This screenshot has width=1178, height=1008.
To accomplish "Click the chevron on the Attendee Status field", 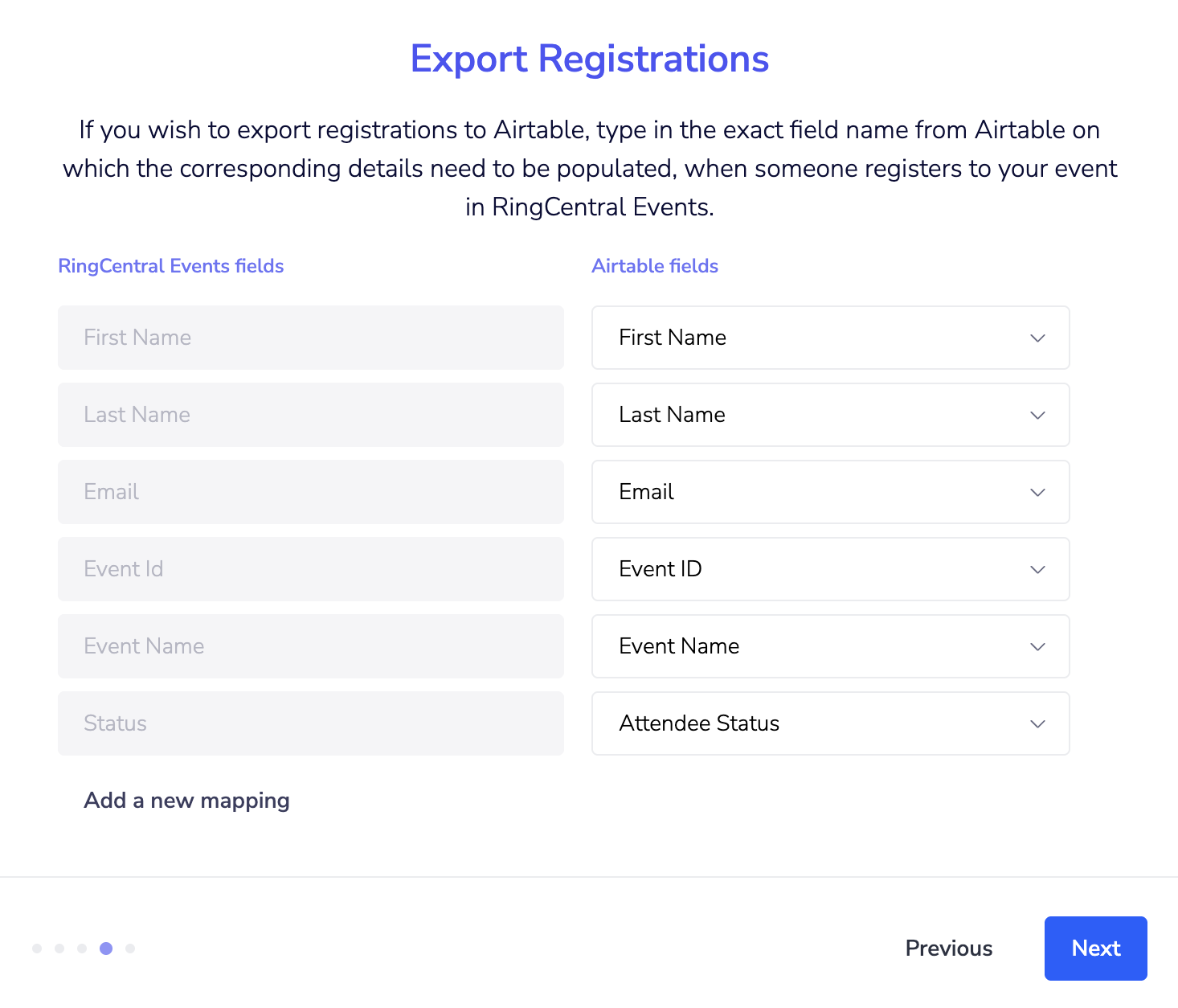I will (x=1037, y=724).
